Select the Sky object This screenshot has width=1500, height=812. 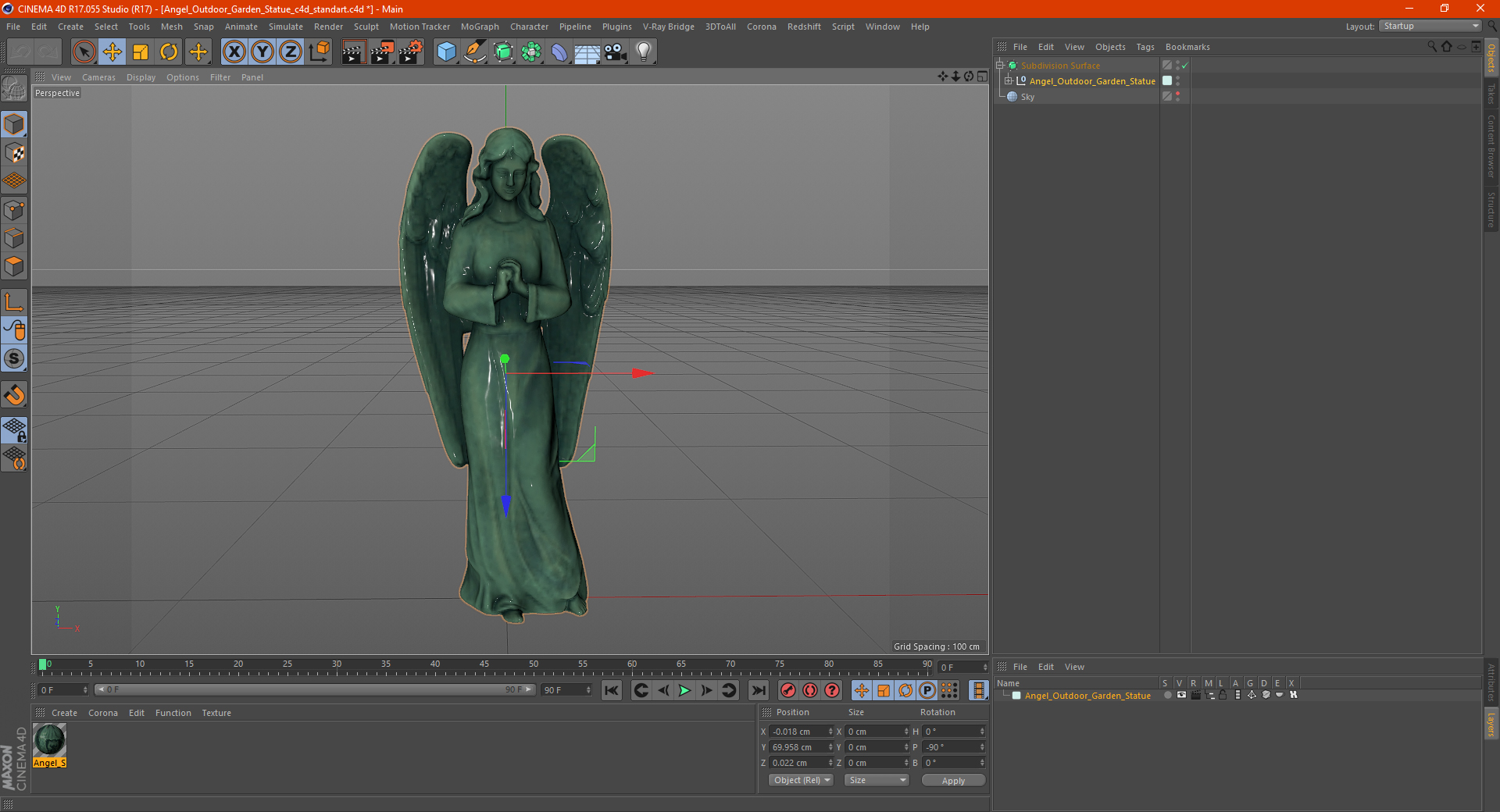(1027, 97)
